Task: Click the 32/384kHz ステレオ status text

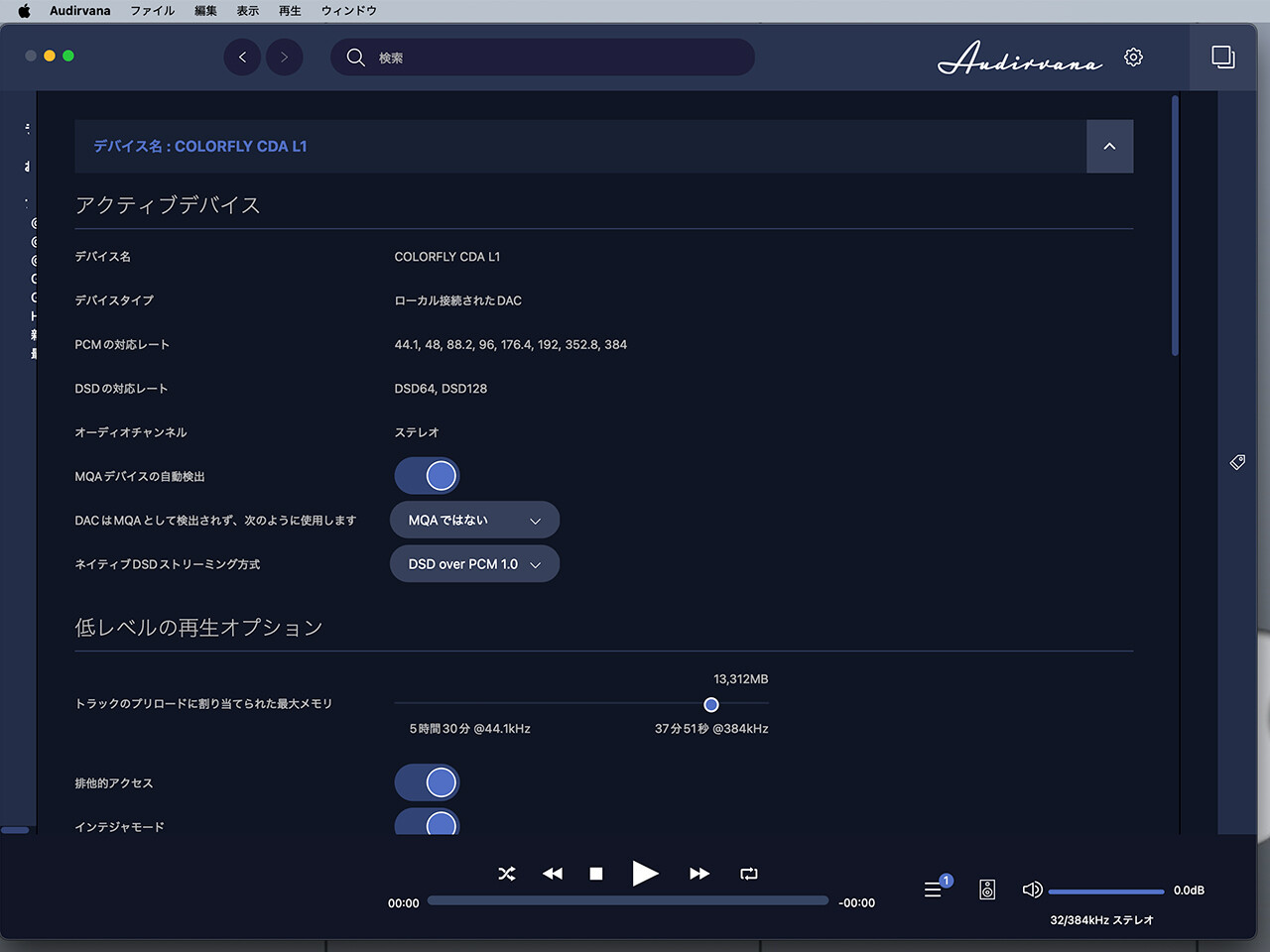Action: click(x=1102, y=920)
